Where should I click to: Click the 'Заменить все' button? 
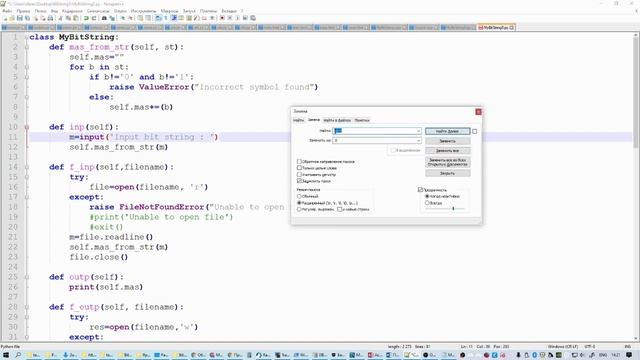(x=448, y=151)
